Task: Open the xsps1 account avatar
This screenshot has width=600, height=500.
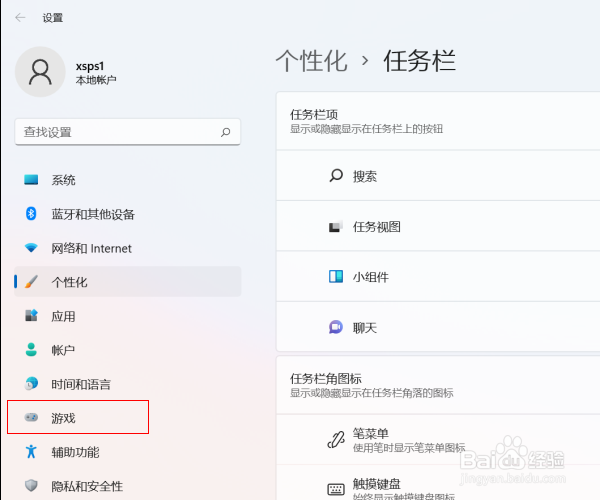Action: point(40,72)
